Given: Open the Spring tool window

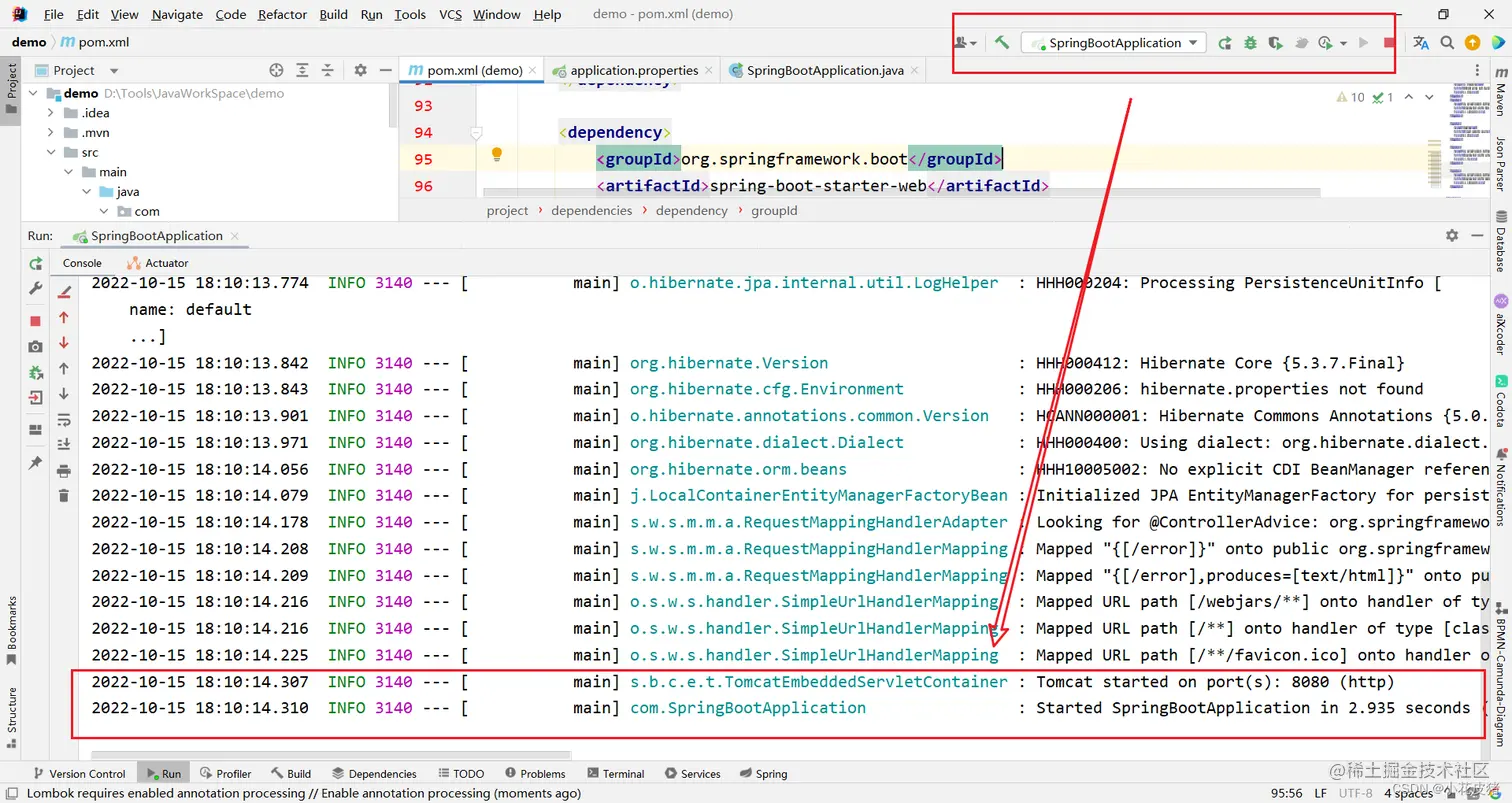Looking at the screenshot, I should click(763, 773).
